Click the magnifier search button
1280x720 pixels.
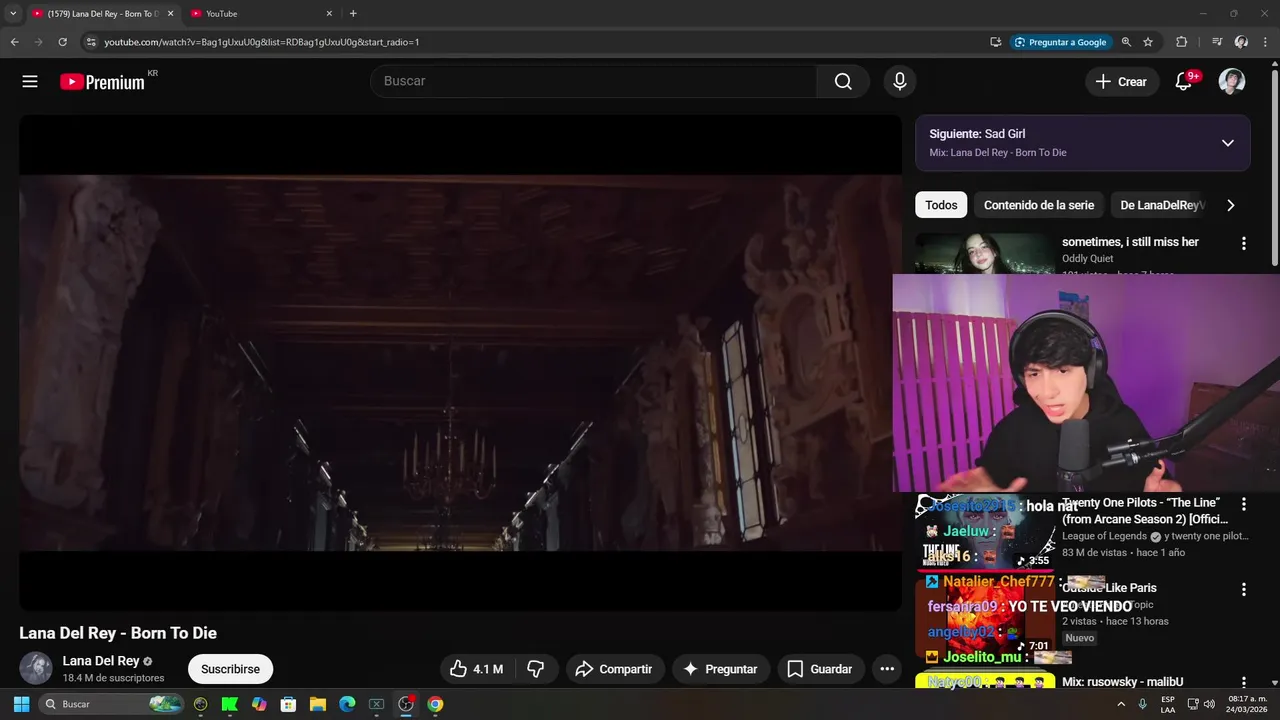point(843,82)
